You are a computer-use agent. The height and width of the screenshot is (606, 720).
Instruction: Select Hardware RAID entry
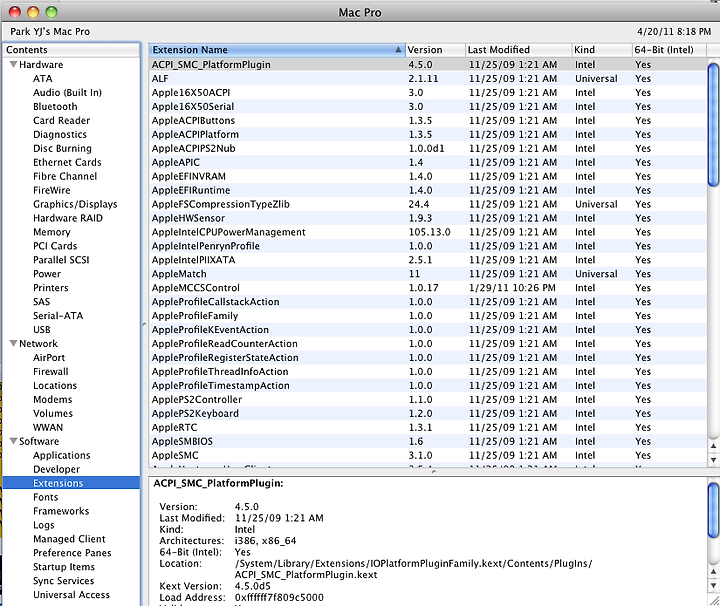[x=68, y=218]
